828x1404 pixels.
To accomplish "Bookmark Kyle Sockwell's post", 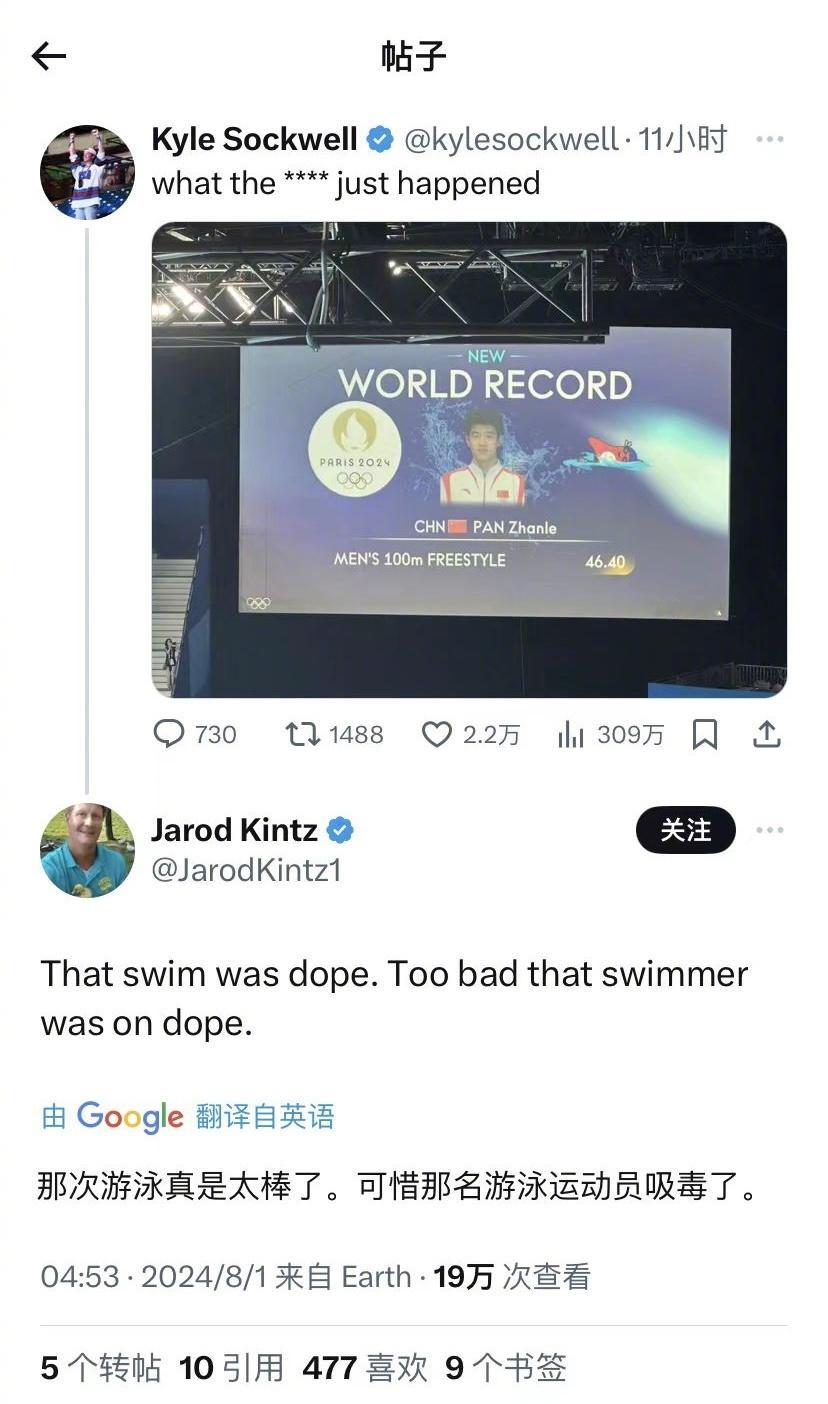I will (705, 735).
